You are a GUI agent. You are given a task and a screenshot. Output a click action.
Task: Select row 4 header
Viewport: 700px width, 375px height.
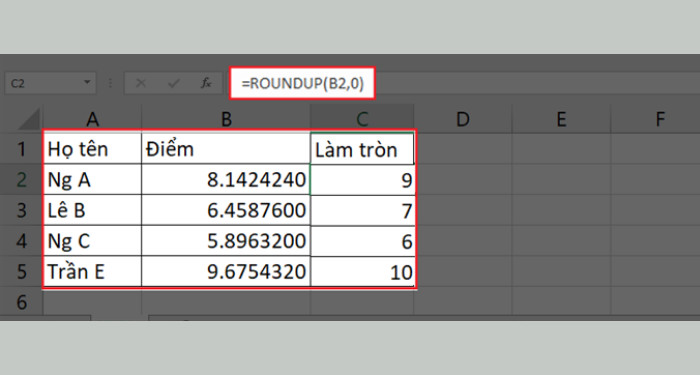(21, 241)
